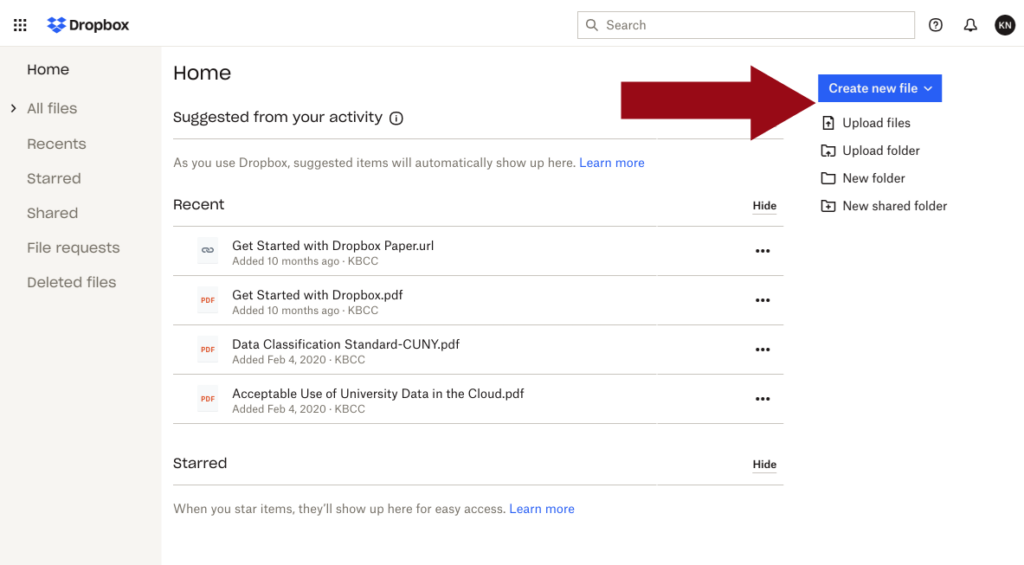Click the search magnifier icon
The width and height of the screenshot is (1024, 565).
coord(592,25)
